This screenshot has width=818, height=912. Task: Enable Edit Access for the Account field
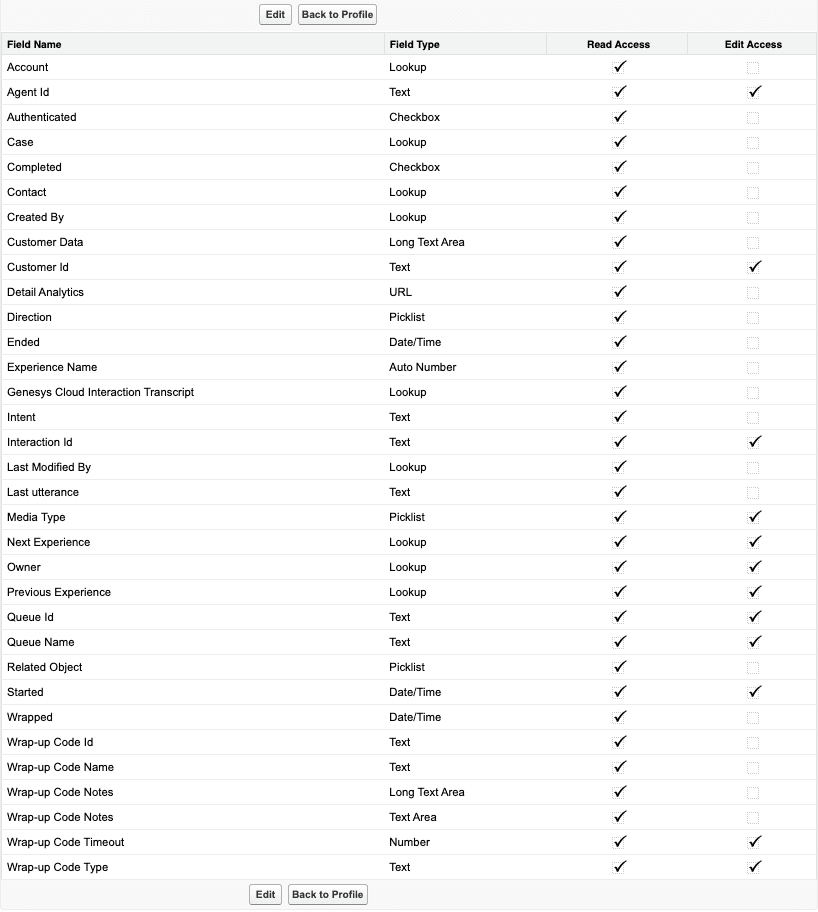point(754,67)
